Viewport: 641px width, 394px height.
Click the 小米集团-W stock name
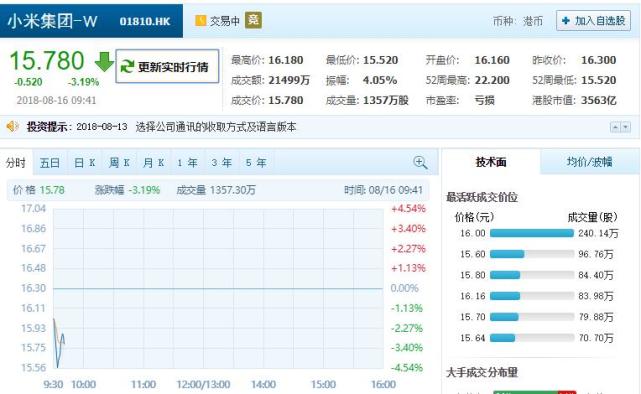pyautogui.click(x=52, y=21)
